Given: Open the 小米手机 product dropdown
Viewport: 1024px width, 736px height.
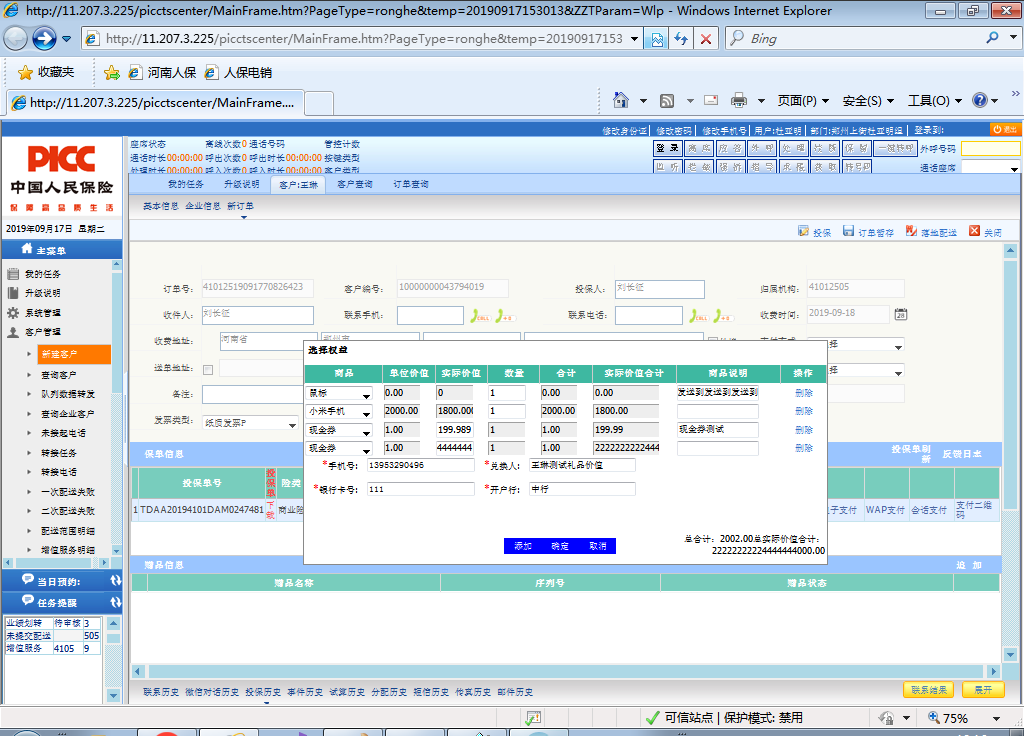Looking at the screenshot, I should pos(365,412).
